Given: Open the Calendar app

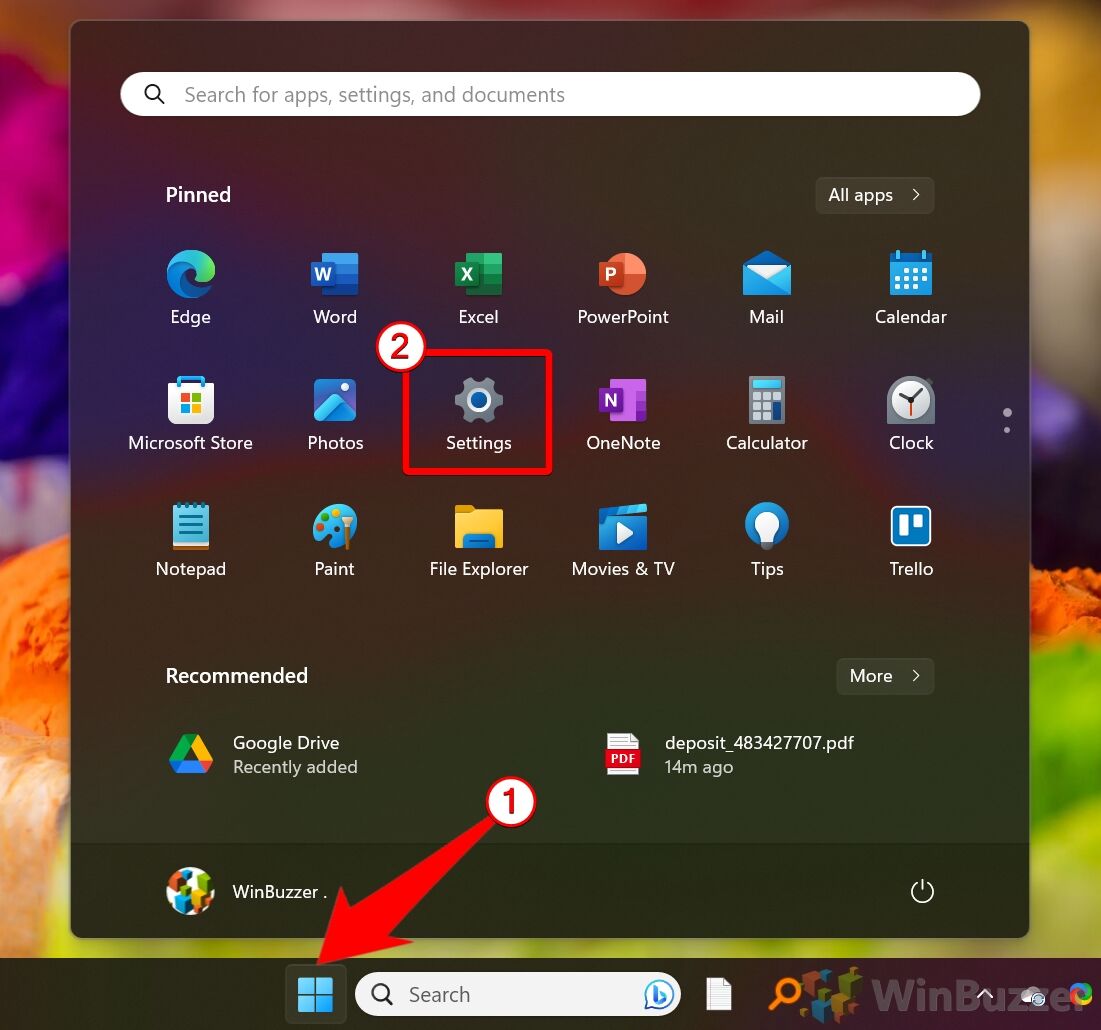Looking at the screenshot, I should pyautogui.click(x=911, y=286).
